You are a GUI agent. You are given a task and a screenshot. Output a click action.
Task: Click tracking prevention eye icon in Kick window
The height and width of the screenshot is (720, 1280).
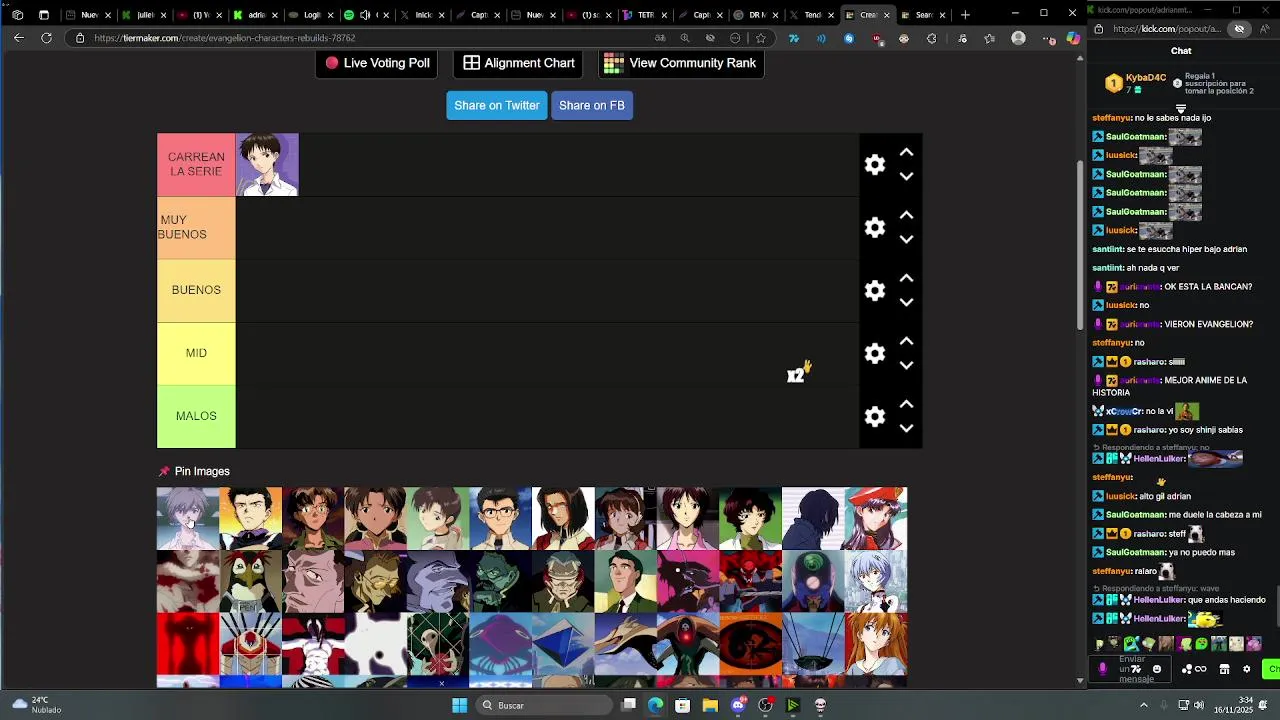click(x=1239, y=29)
